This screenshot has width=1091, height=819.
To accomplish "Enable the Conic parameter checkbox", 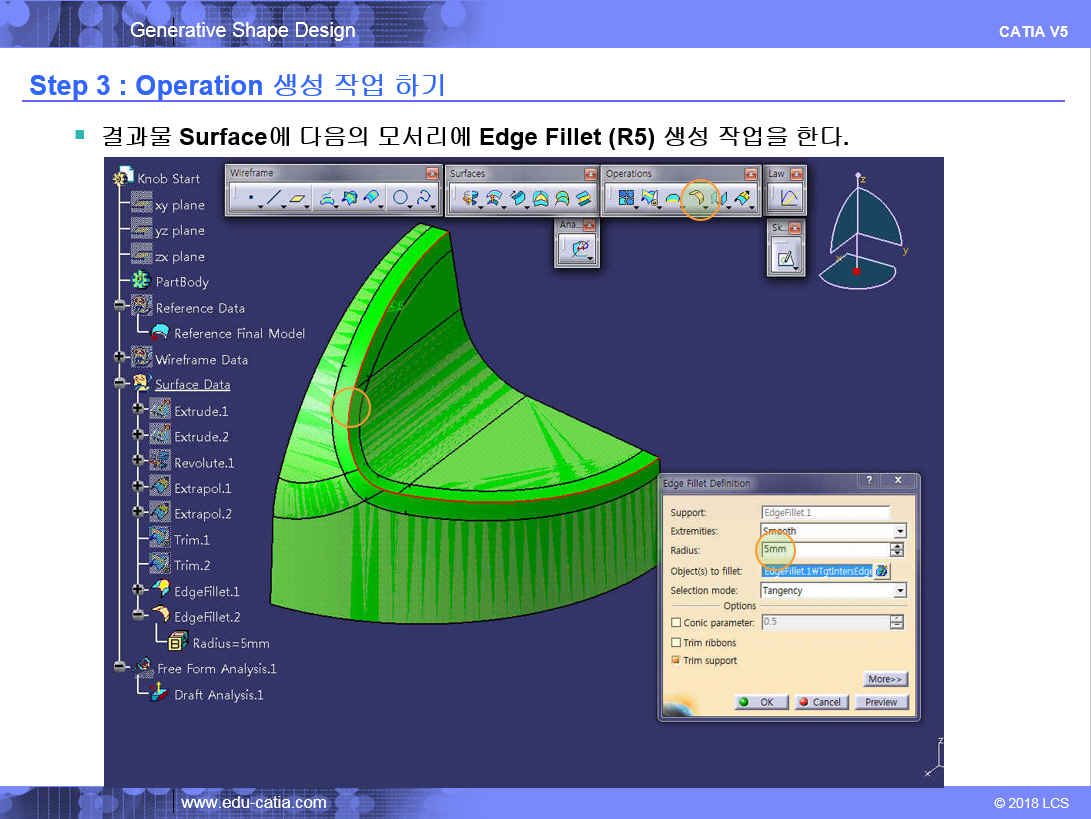I will [x=676, y=623].
